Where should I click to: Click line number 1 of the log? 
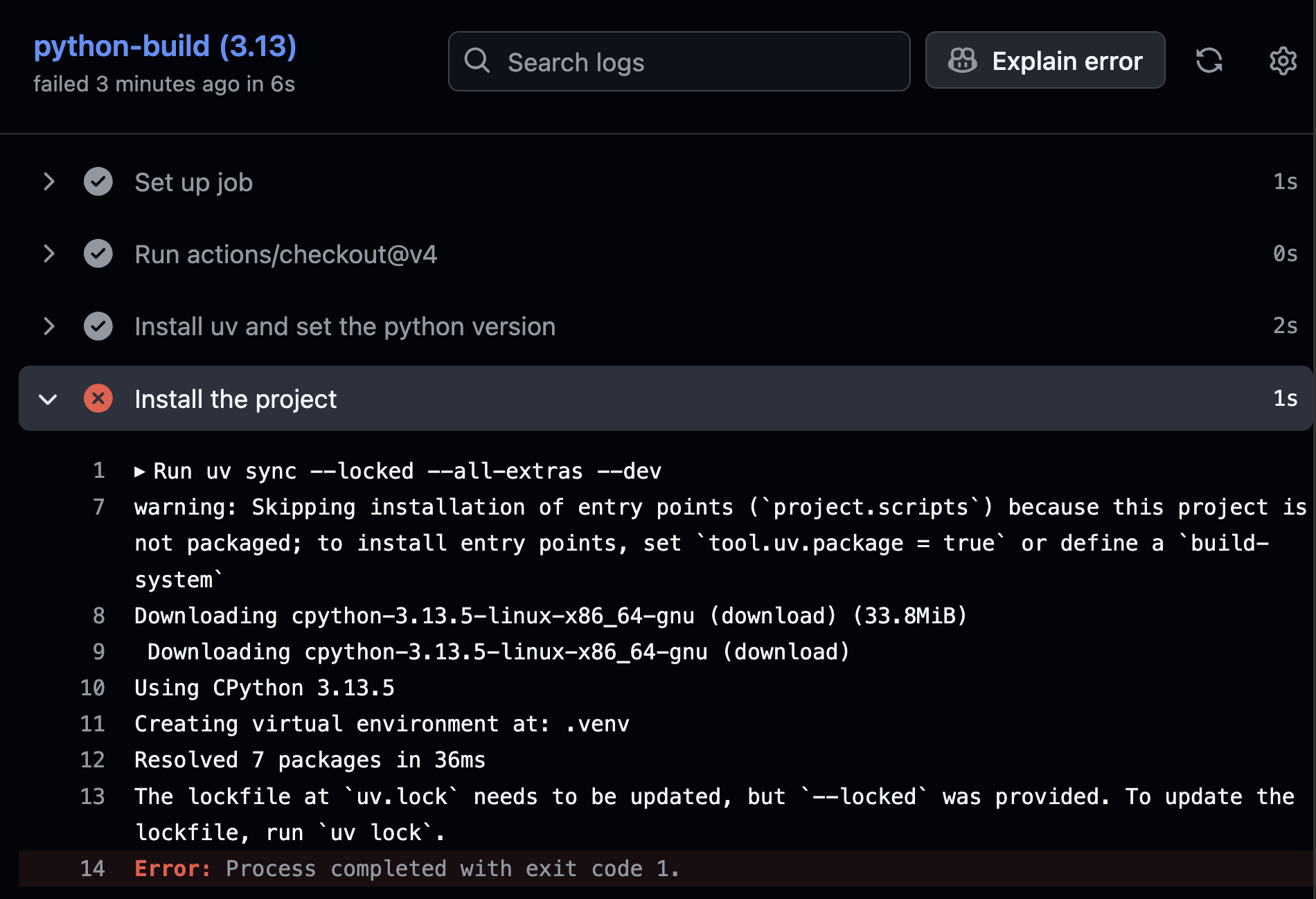click(x=99, y=470)
